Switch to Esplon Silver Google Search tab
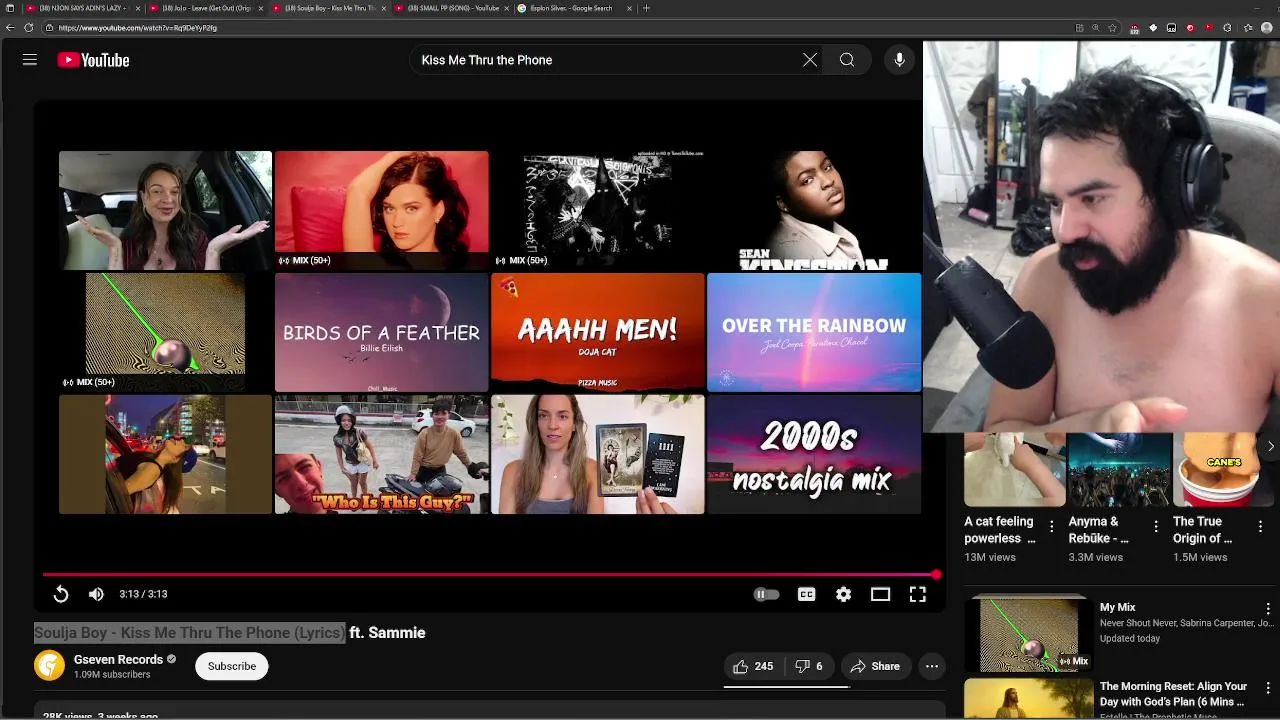This screenshot has height=720, width=1280. (575, 8)
